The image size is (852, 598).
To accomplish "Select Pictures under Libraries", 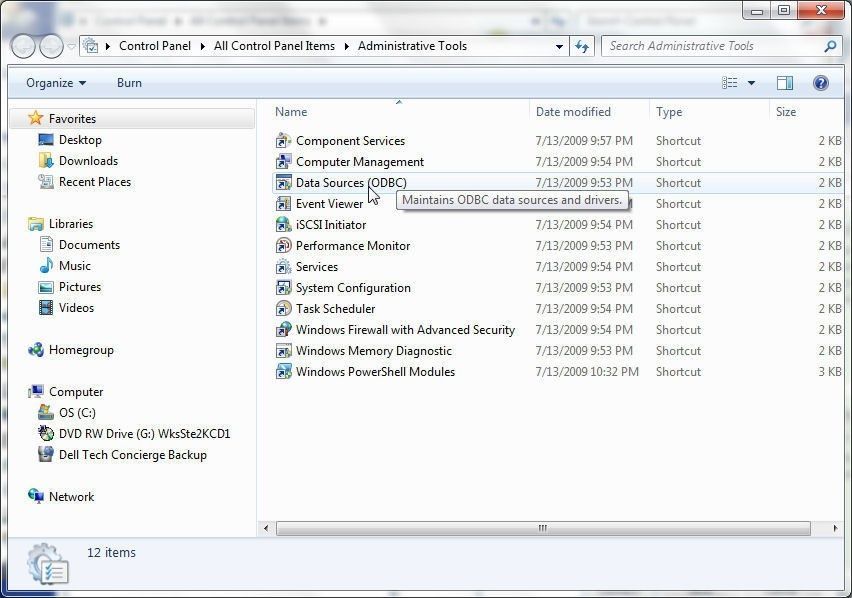I will pyautogui.click(x=80, y=287).
